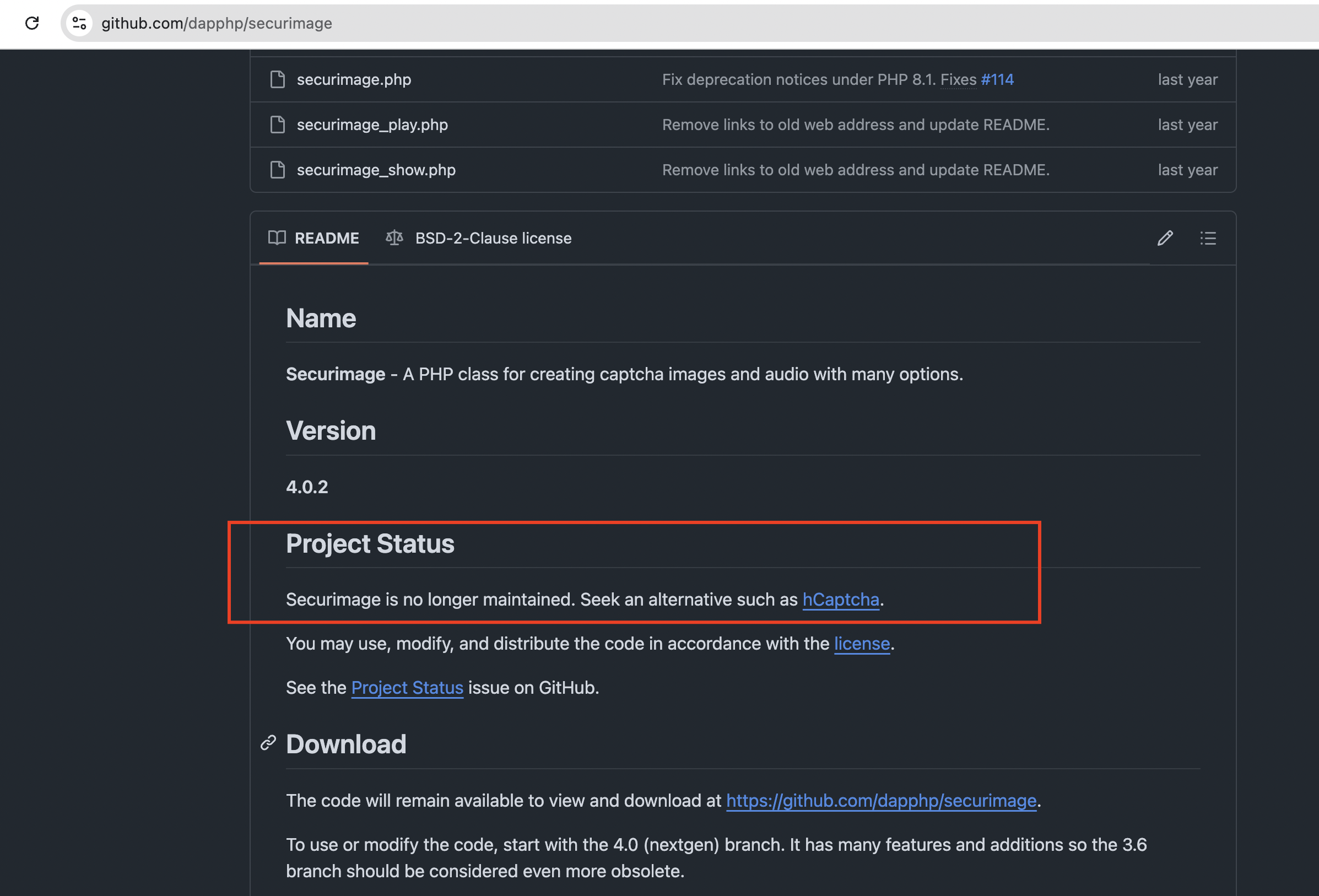The image size is (1319, 896).
Task: Click the Version heading
Action: 331,431
